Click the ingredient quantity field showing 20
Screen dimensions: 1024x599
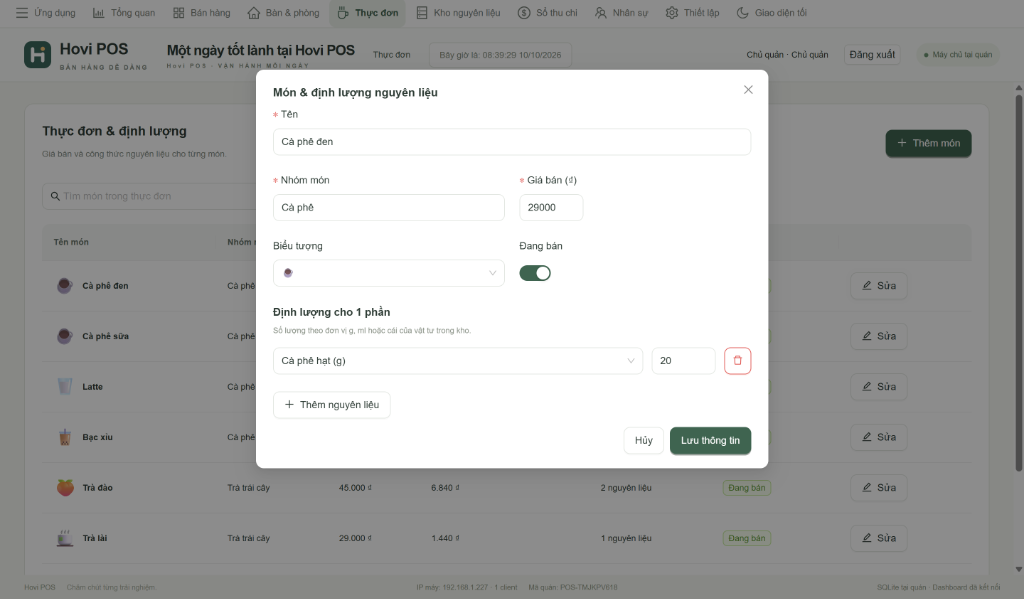(x=683, y=361)
